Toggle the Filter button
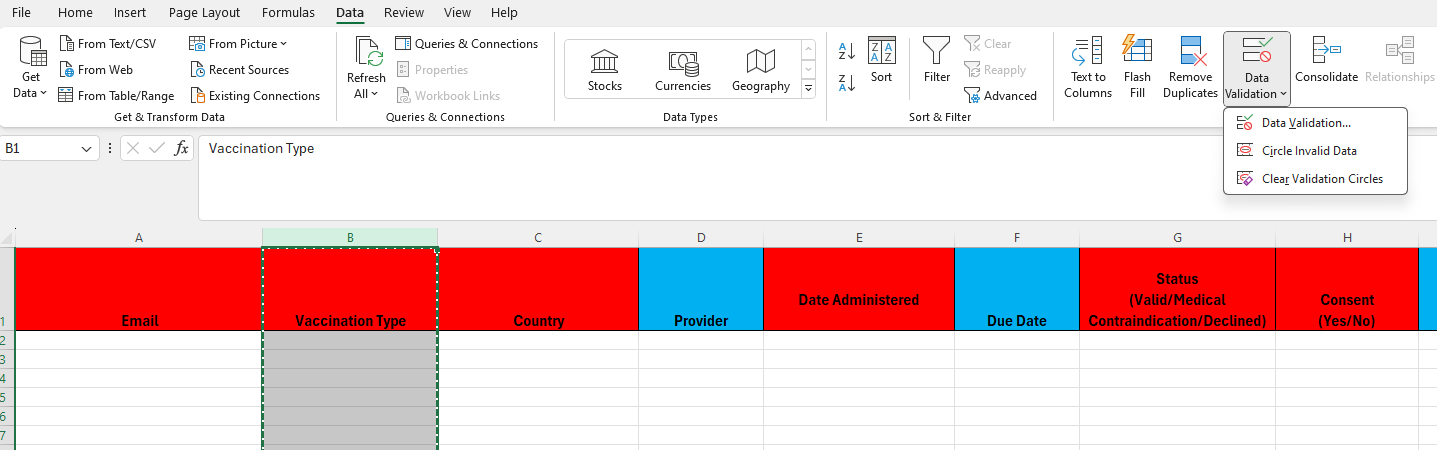 937,60
